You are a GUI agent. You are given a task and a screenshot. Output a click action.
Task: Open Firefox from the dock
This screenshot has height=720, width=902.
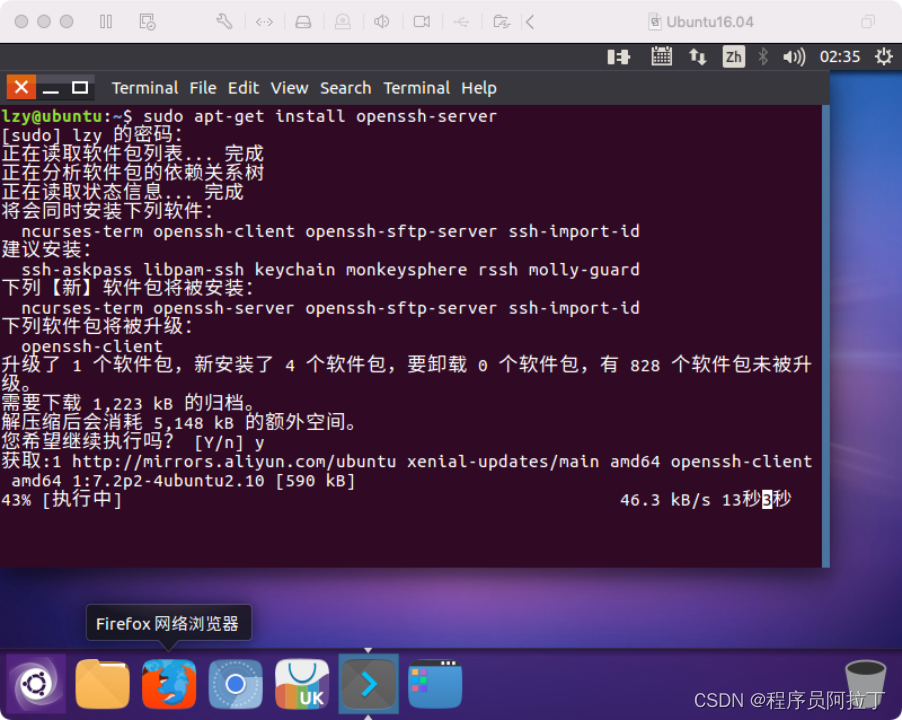click(x=169, y=685)
